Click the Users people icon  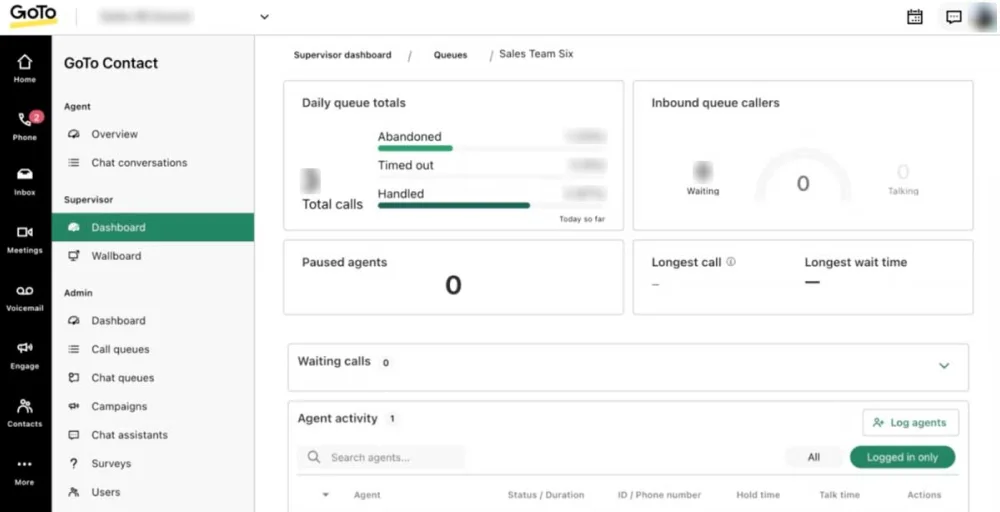74,492
